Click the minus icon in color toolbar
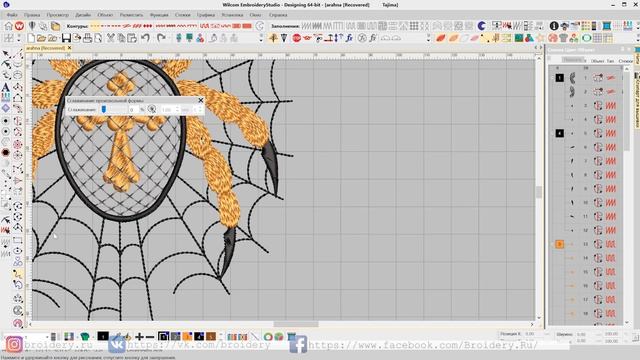The image size is (640, 360). pyautogui.click(x=150, y=337)
